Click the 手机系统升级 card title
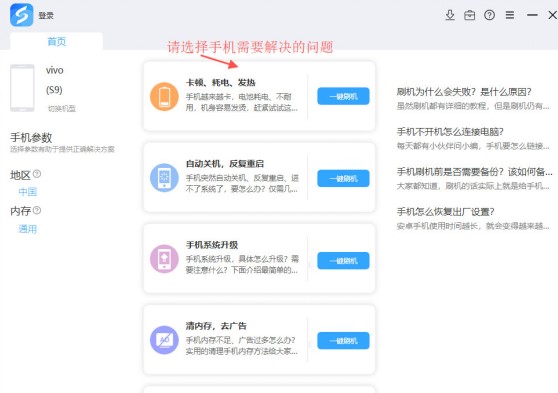This screenshot has height=393, width=558. click(212, 245)
